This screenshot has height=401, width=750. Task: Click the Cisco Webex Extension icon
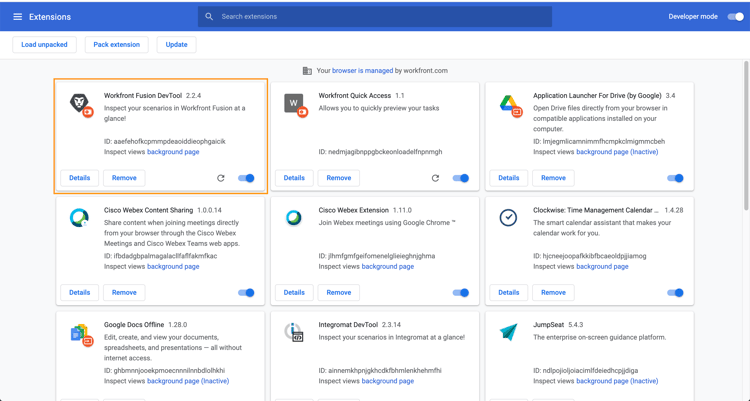coord(293,218)
